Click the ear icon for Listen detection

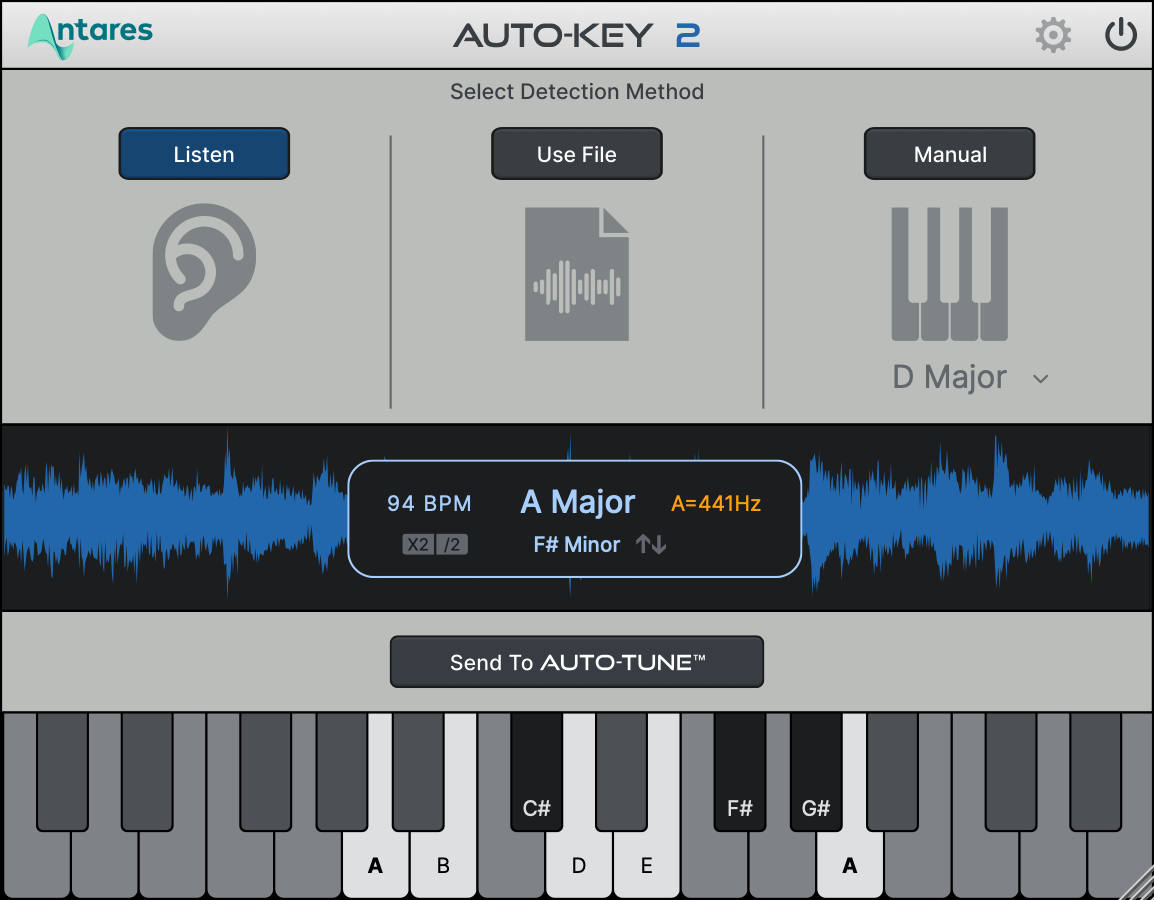point(204,271)
